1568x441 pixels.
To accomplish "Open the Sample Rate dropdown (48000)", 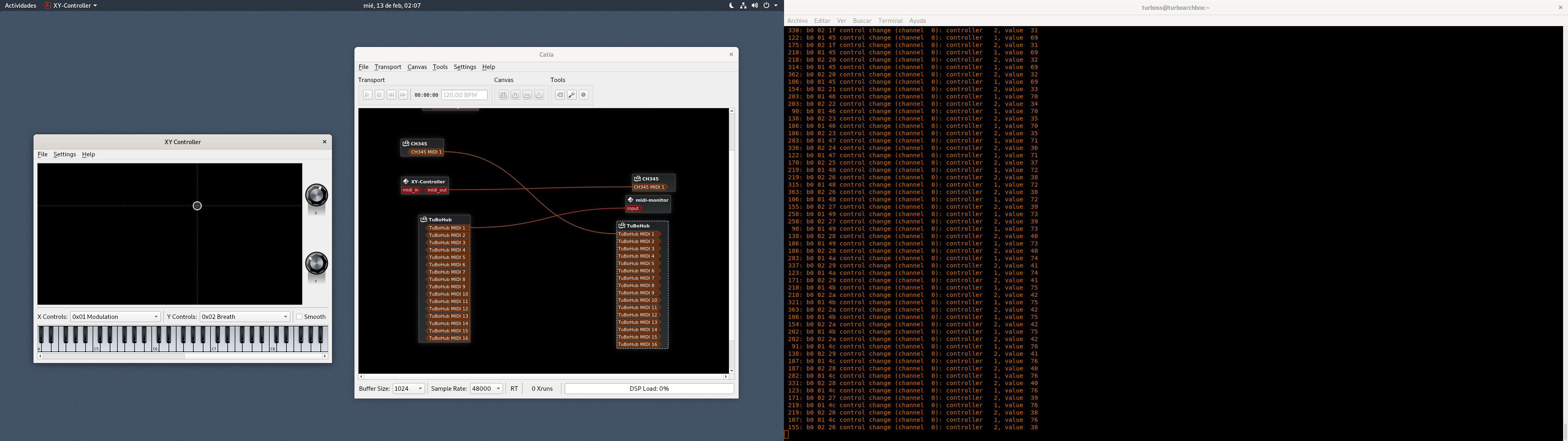I will tap(486, 389).
